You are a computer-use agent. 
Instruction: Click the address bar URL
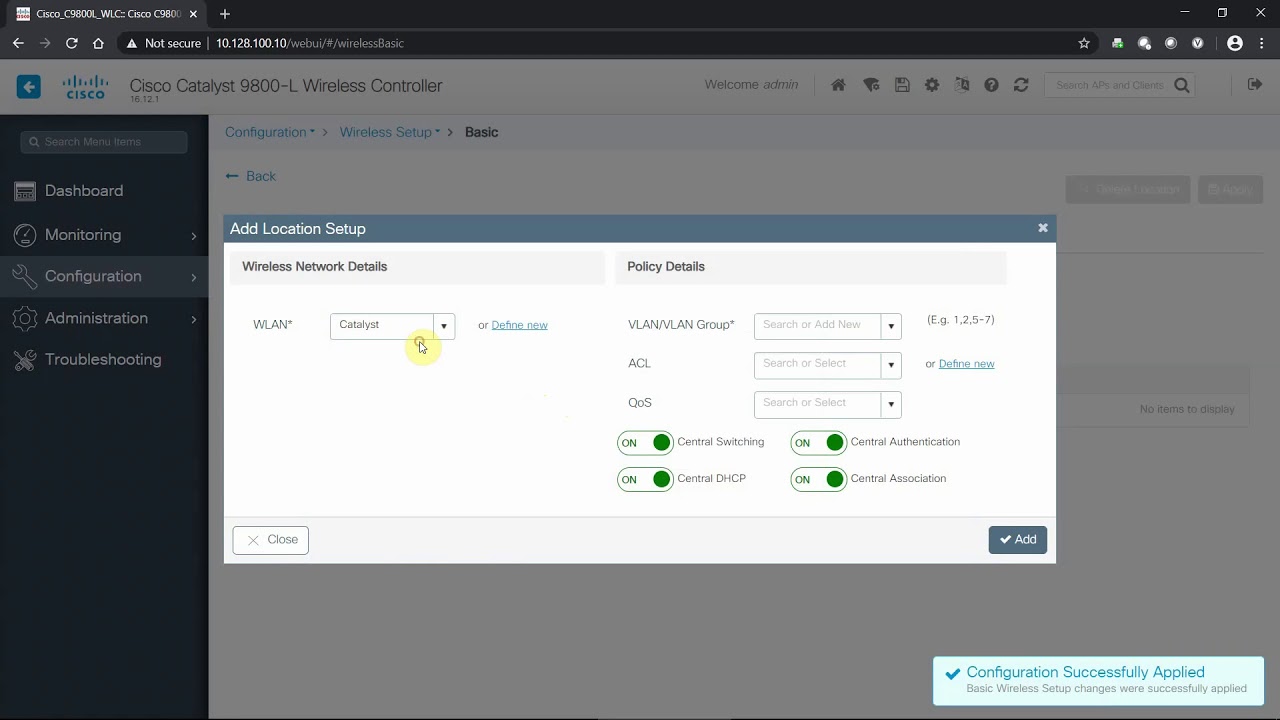(310, 43)
